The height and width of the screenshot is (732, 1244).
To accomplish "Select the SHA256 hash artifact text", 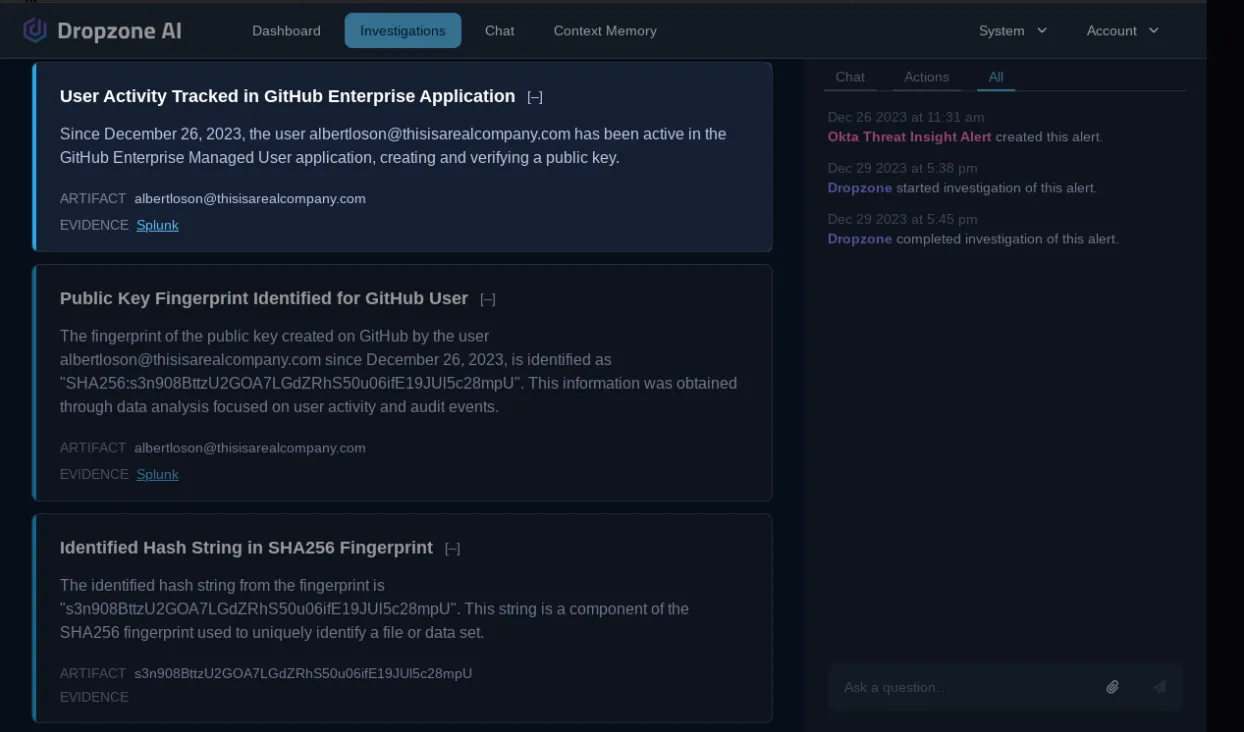I will 303,673.
